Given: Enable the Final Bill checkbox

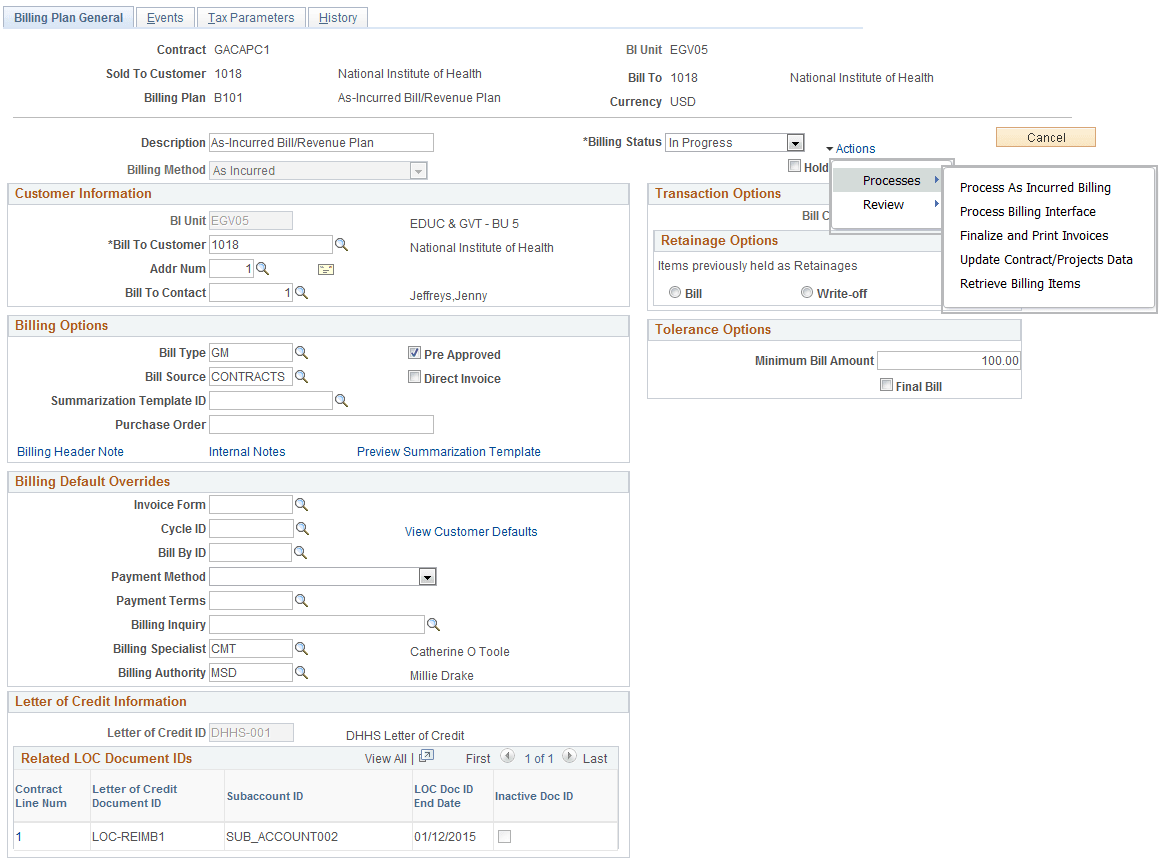Looking at the screenshot, I should (886, 385).
